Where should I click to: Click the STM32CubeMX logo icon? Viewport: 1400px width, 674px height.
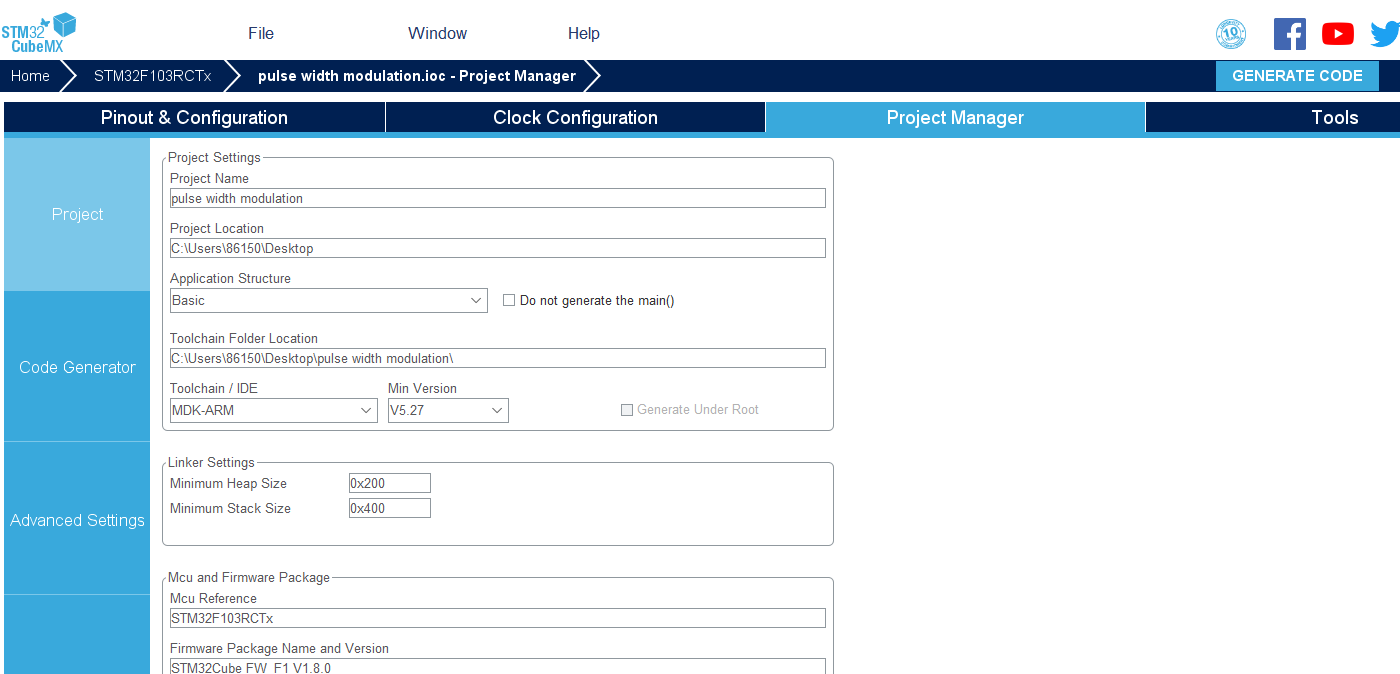pos(38,33)
